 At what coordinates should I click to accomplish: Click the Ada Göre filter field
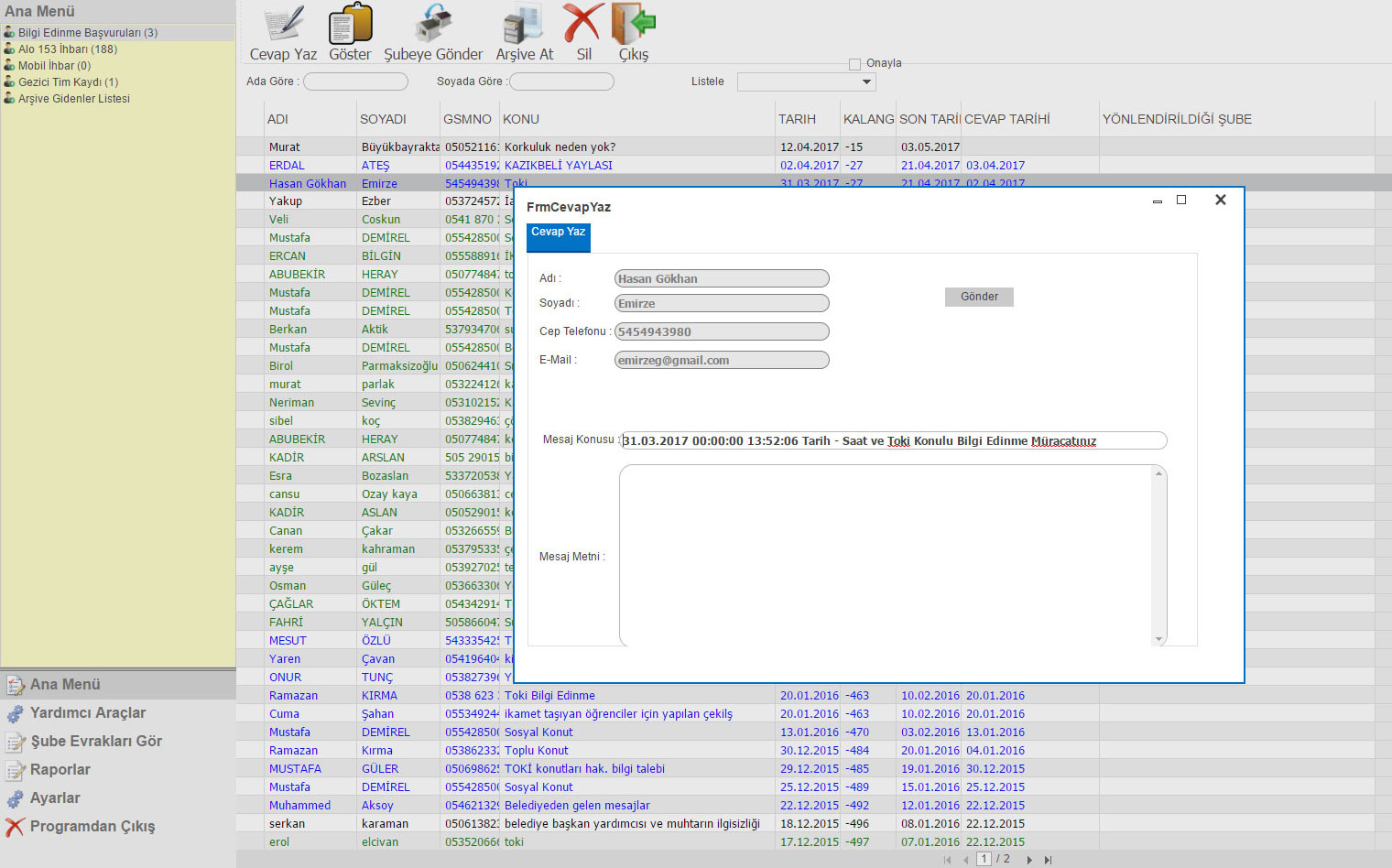click(355, 81)
